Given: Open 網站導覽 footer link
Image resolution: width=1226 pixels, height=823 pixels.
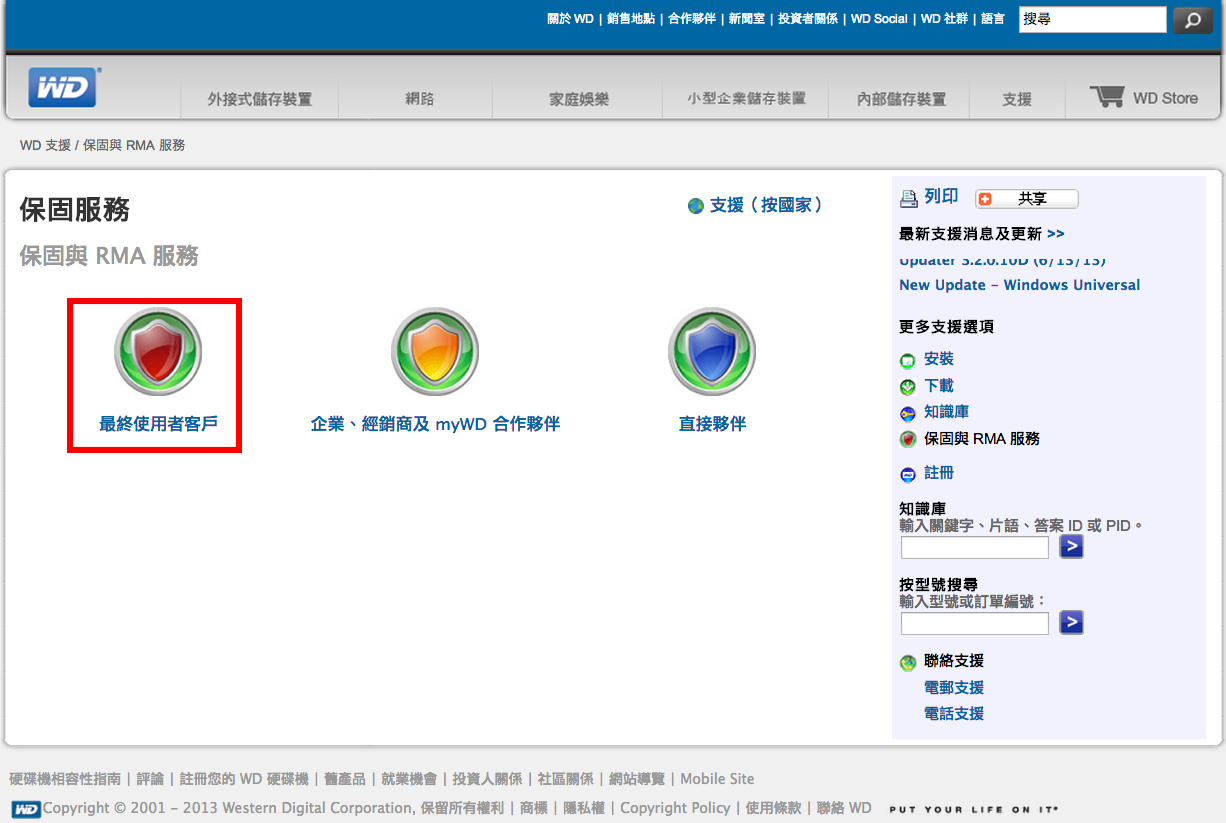Looking at the screenshot, I should [636, 779].
